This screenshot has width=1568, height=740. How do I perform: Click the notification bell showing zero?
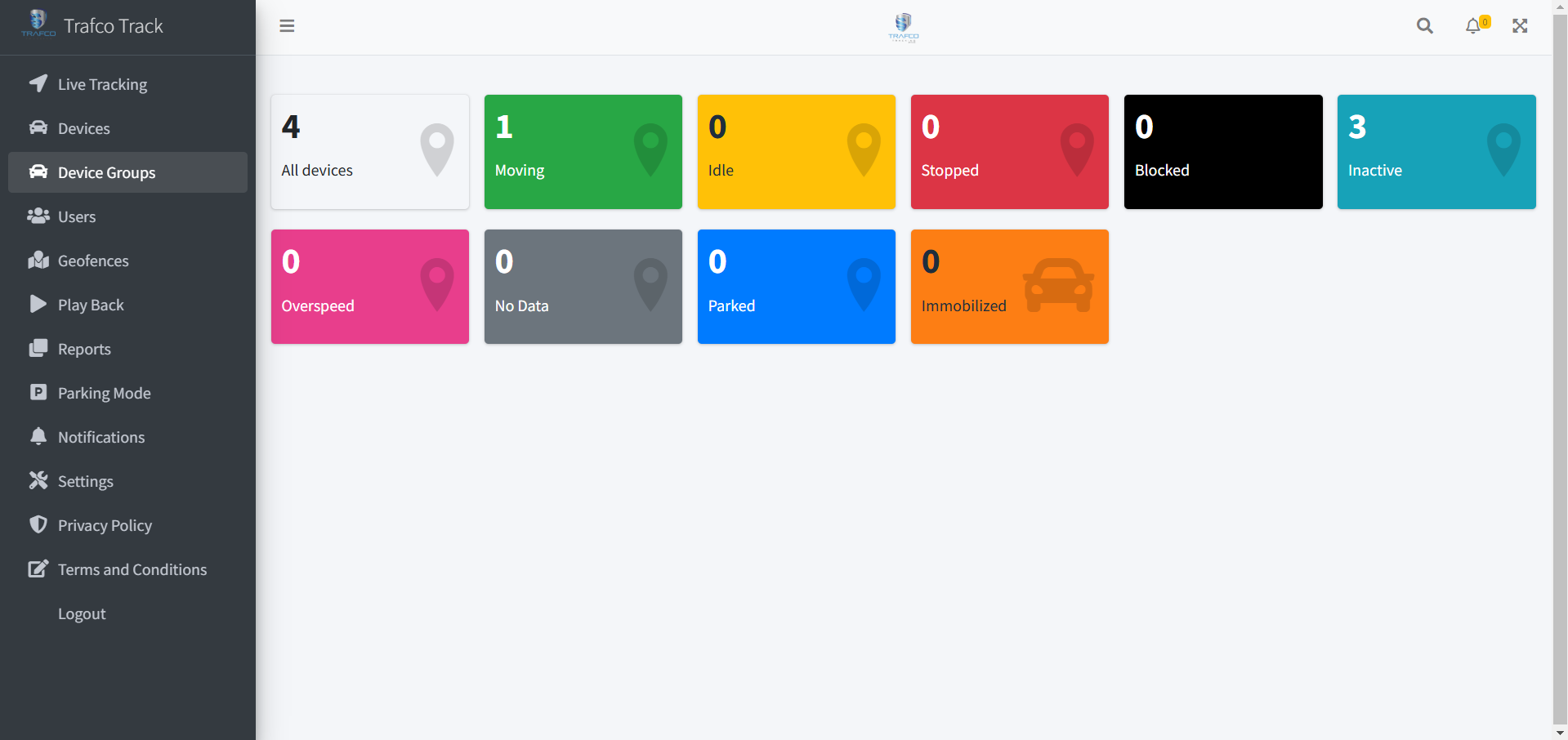point(1474,25)
